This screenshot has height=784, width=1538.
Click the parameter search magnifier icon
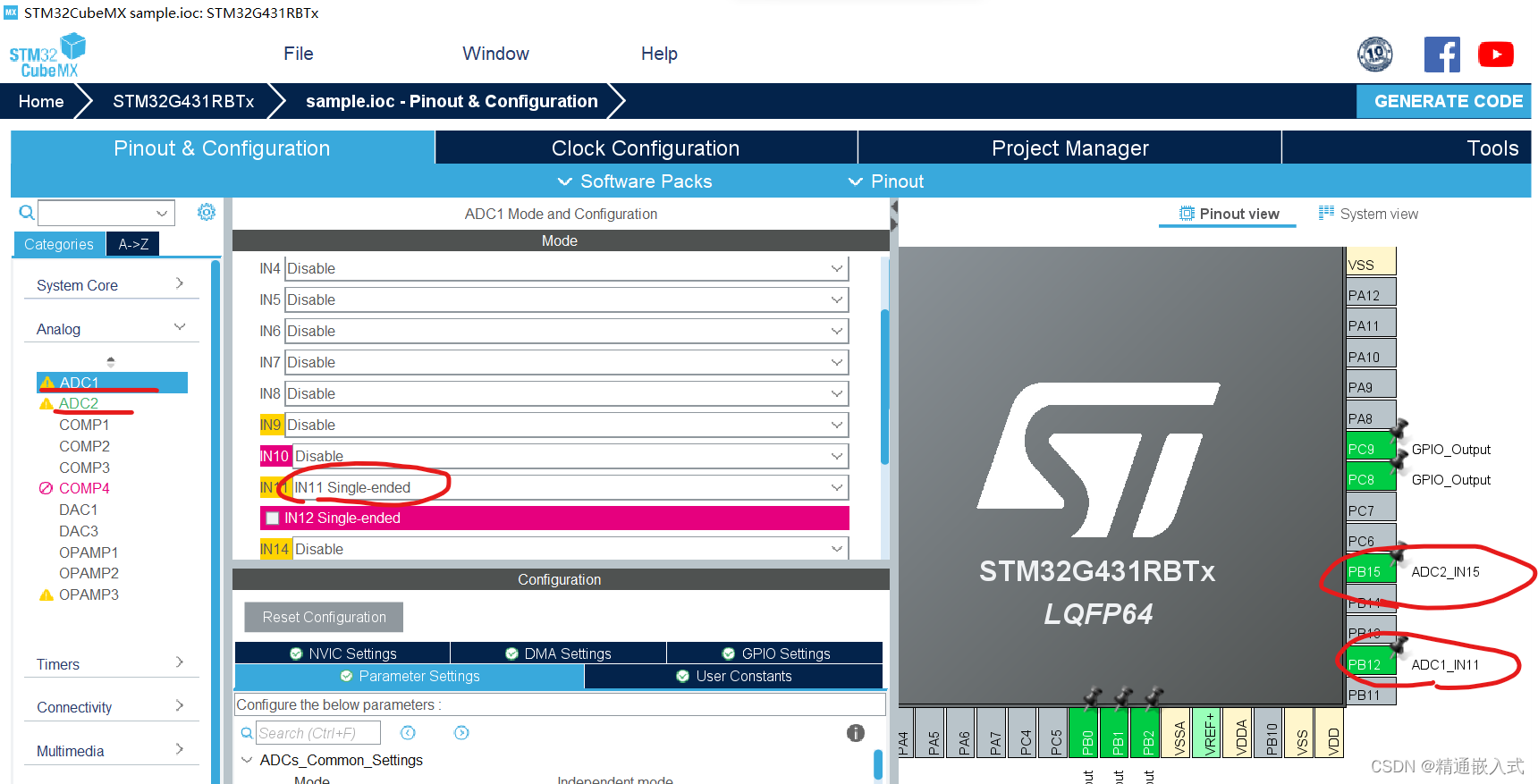click(247, 733)
